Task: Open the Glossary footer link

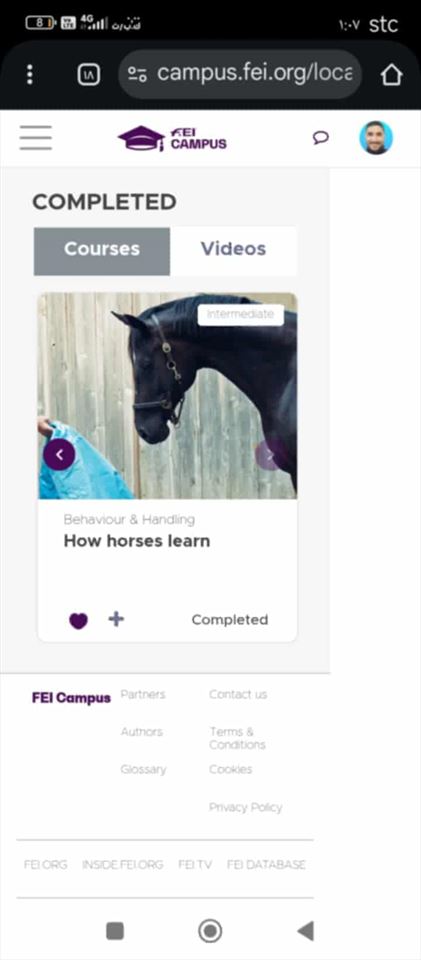Action: 143,770
